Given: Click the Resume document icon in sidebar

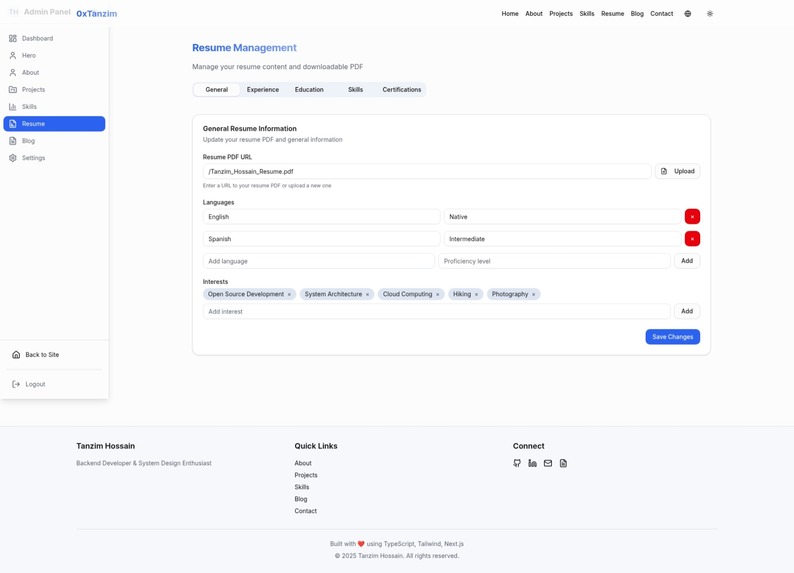Looking at the screenshot, I should [x=13, y=124].
